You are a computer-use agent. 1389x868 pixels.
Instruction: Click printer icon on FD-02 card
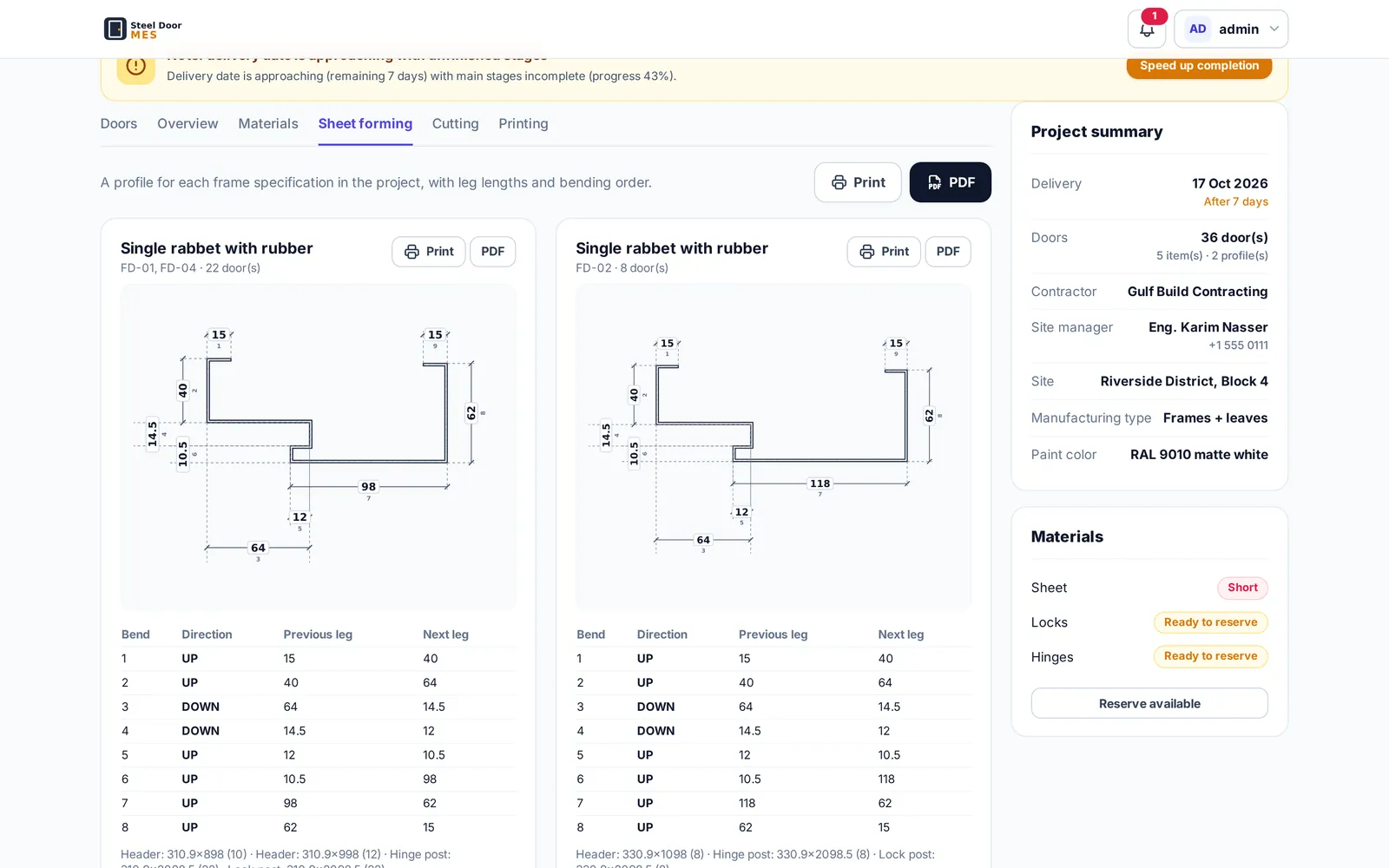pyautogui.click(x=866, y=252)
